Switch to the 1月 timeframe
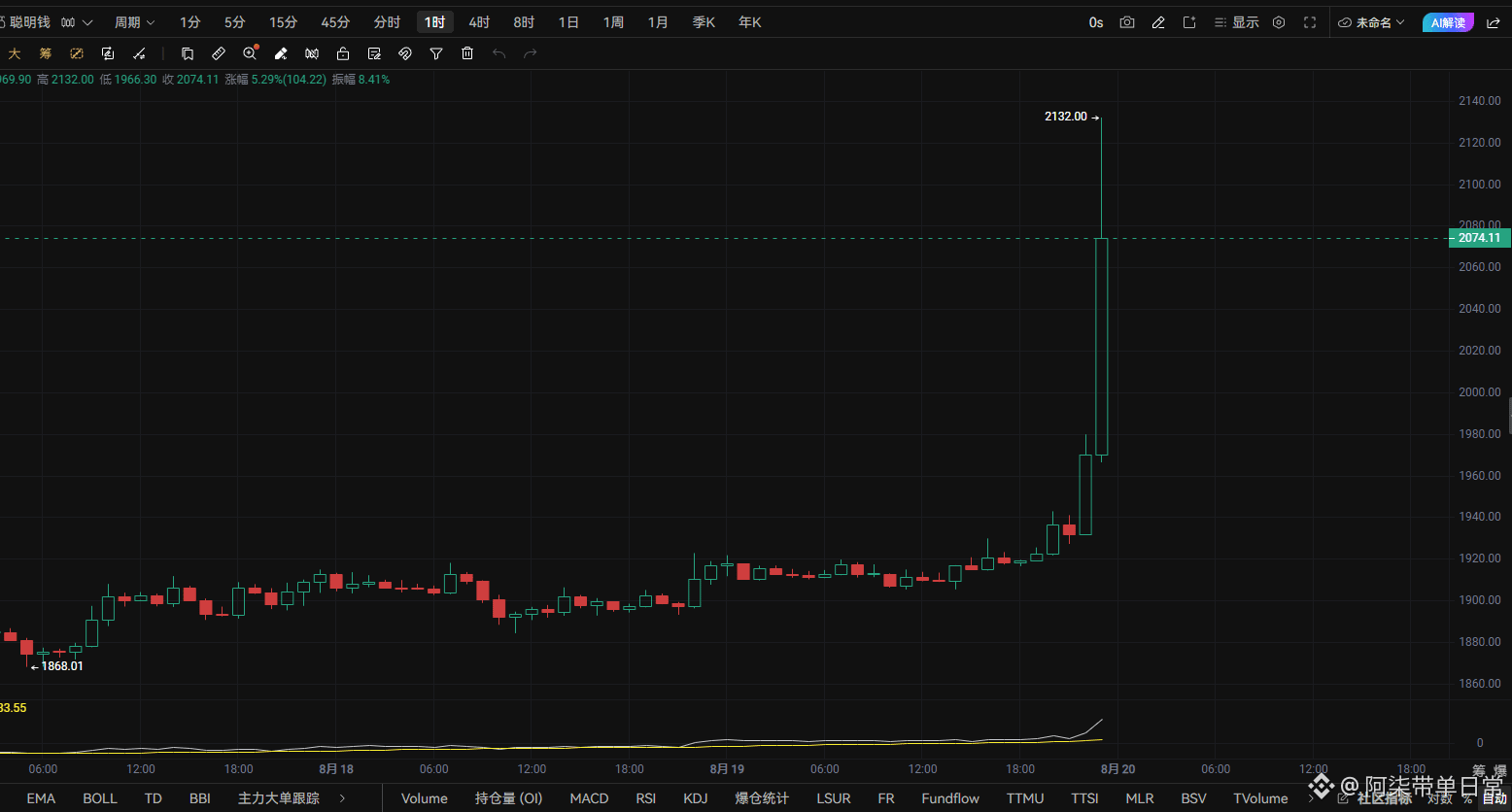 [x=658, y=22]
